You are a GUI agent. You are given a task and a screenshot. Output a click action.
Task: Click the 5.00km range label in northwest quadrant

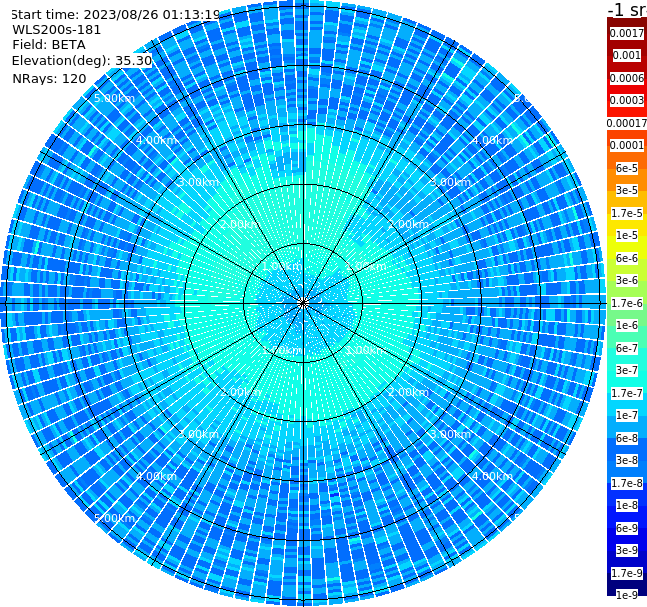[115, 98]
